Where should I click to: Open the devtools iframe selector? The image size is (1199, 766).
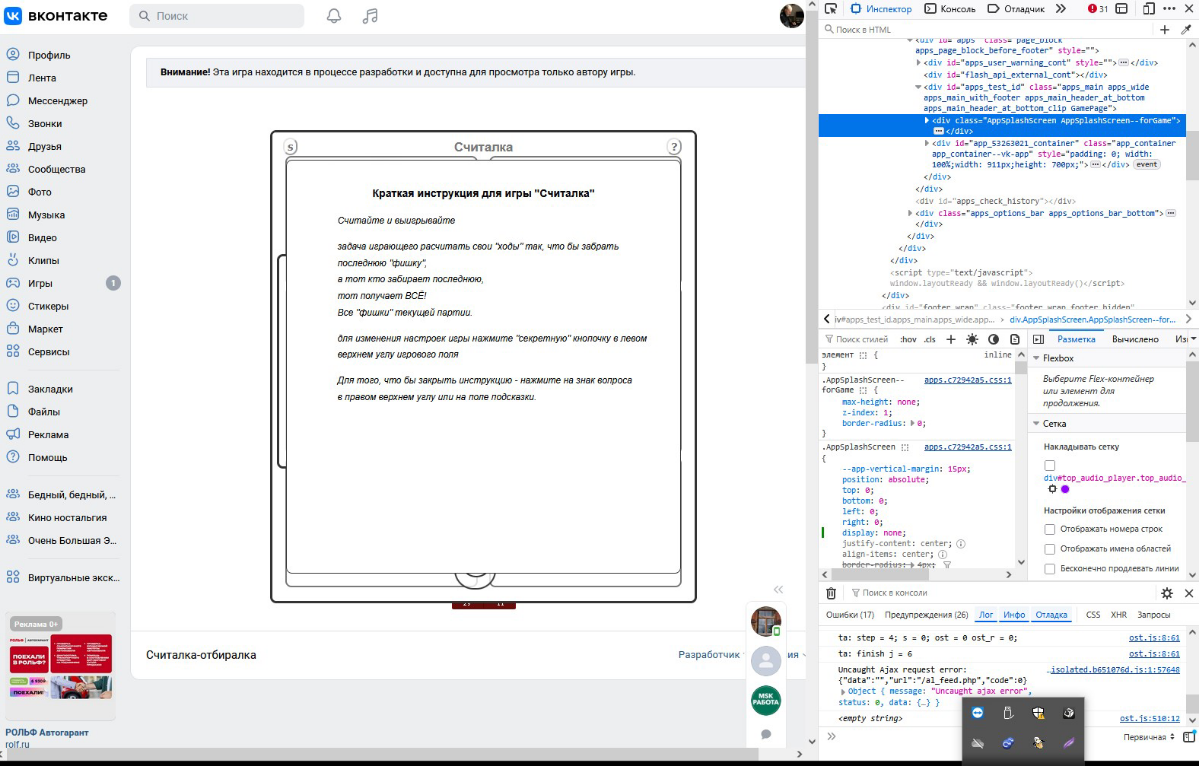coord(1121,8)
